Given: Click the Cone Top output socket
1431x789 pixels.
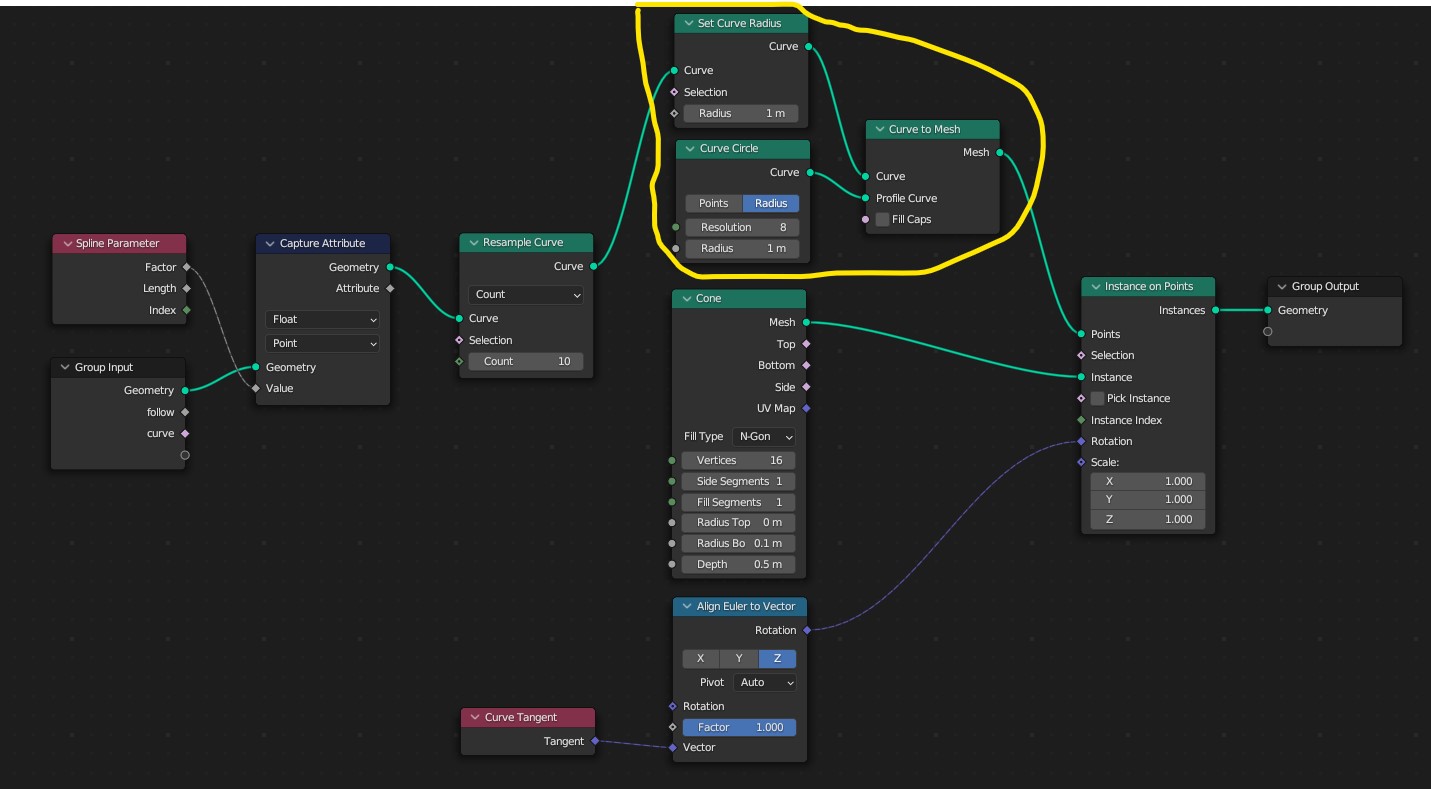Looking at the screenshot, I should point(806,344).
